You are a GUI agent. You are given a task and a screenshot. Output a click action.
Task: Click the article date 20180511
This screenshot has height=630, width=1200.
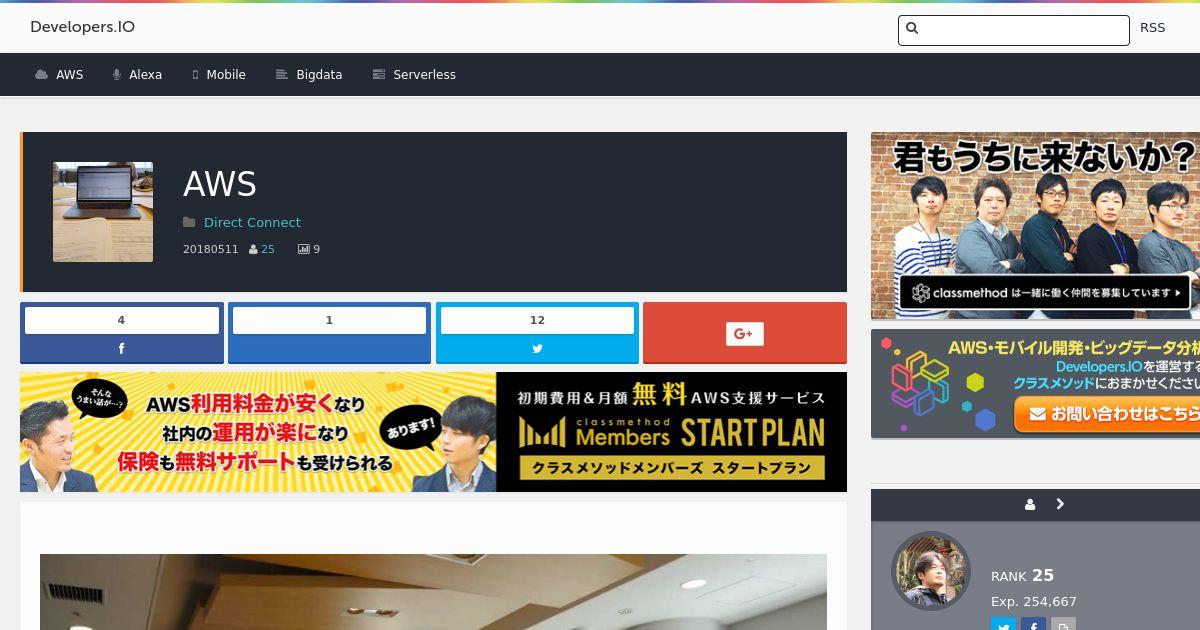pos(211,250)
